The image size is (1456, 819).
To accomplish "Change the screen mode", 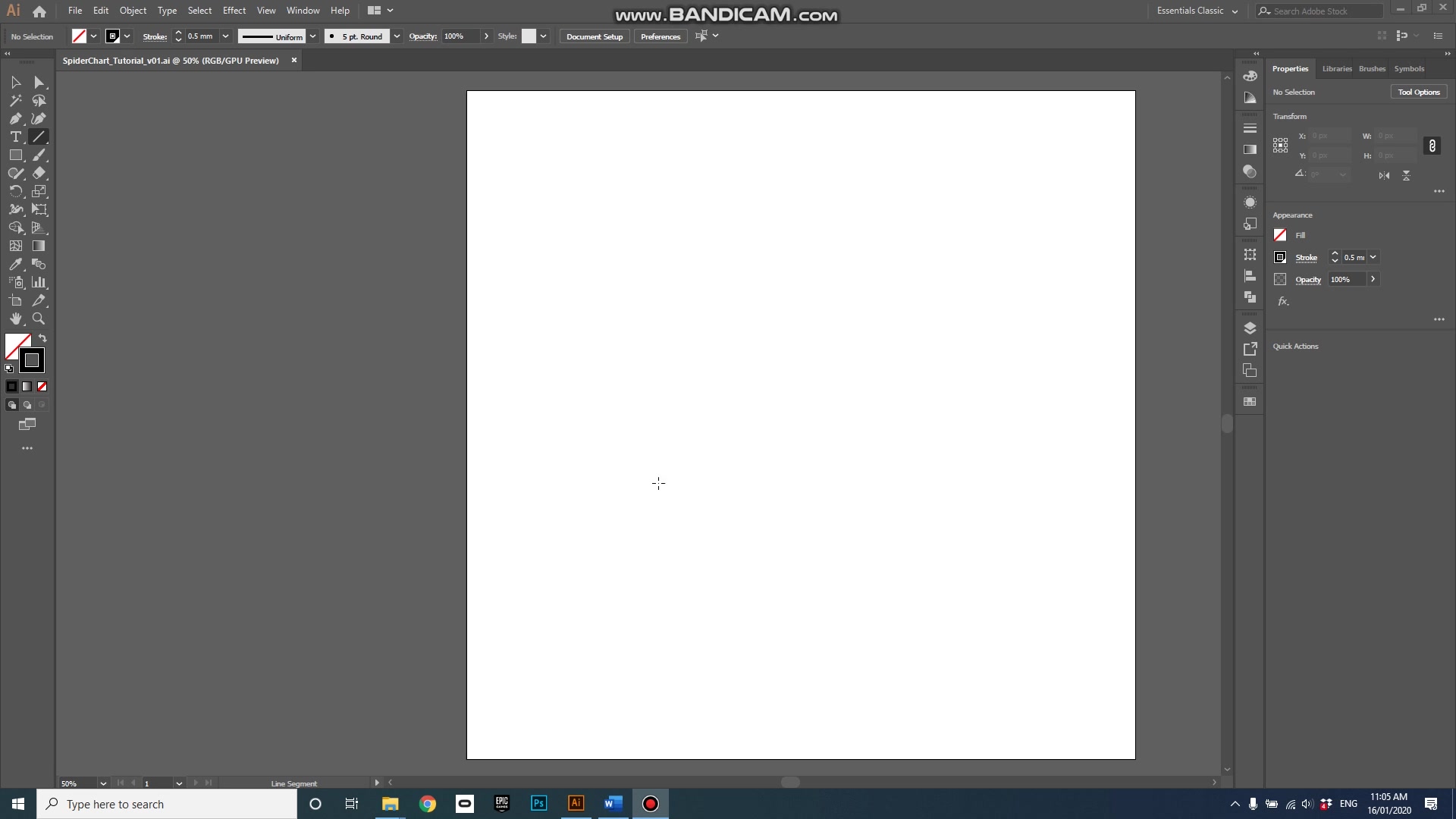I will (x=27, y=425).
